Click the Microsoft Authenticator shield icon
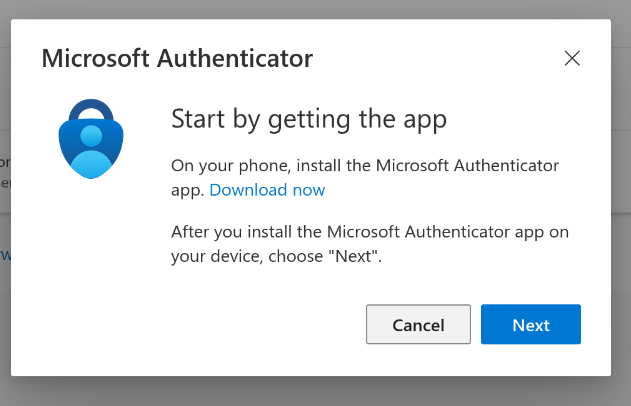The image size is (631, 406). pos(92,142)
